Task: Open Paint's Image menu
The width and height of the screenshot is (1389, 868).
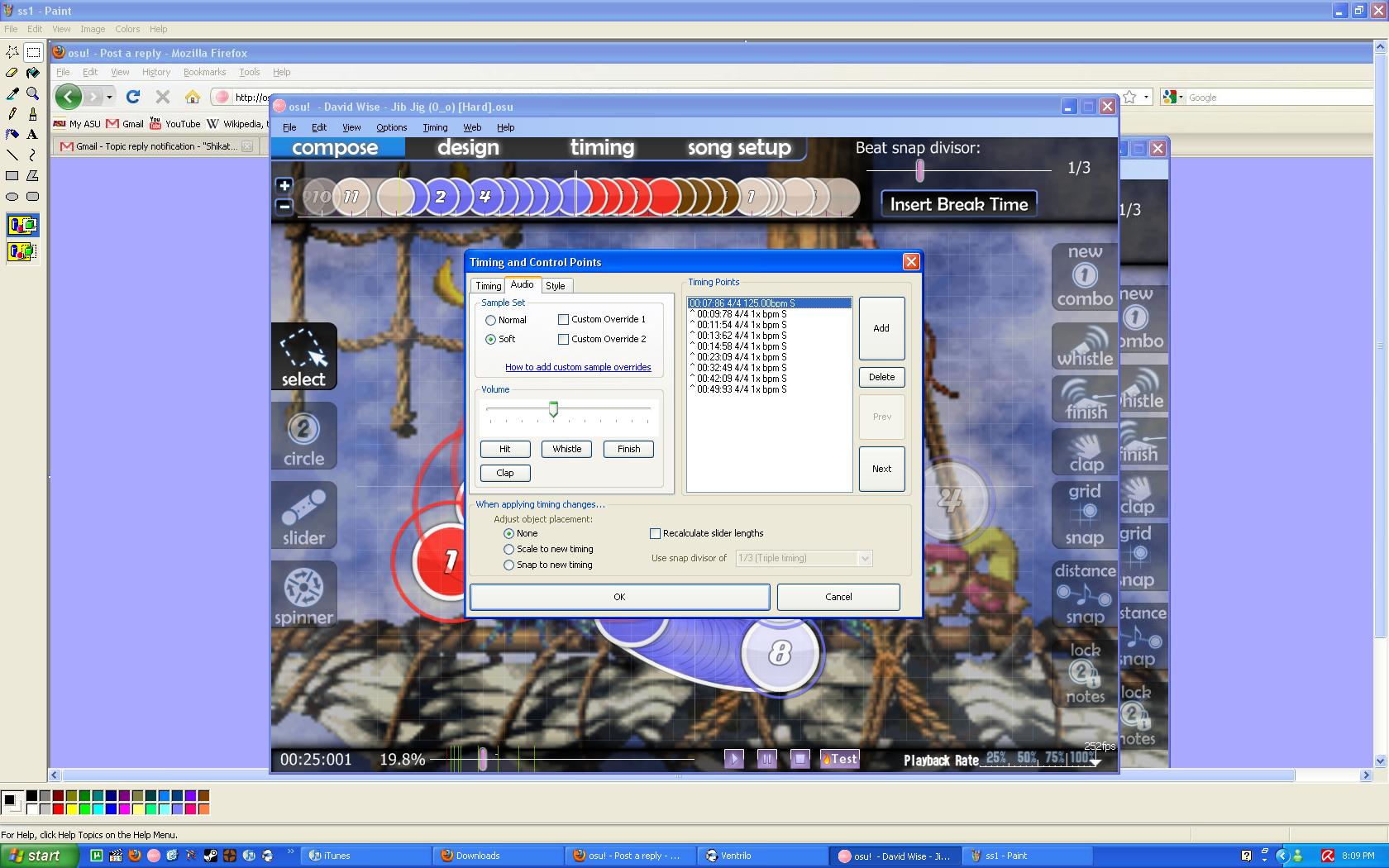Action: (x=93, y=29)
